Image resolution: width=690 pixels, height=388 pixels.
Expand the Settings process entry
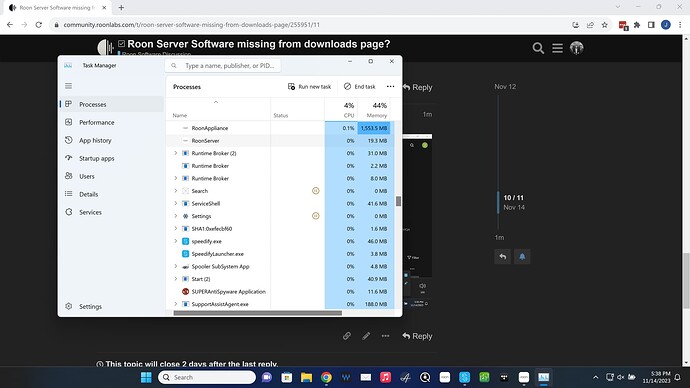click(x=176, y=216)
